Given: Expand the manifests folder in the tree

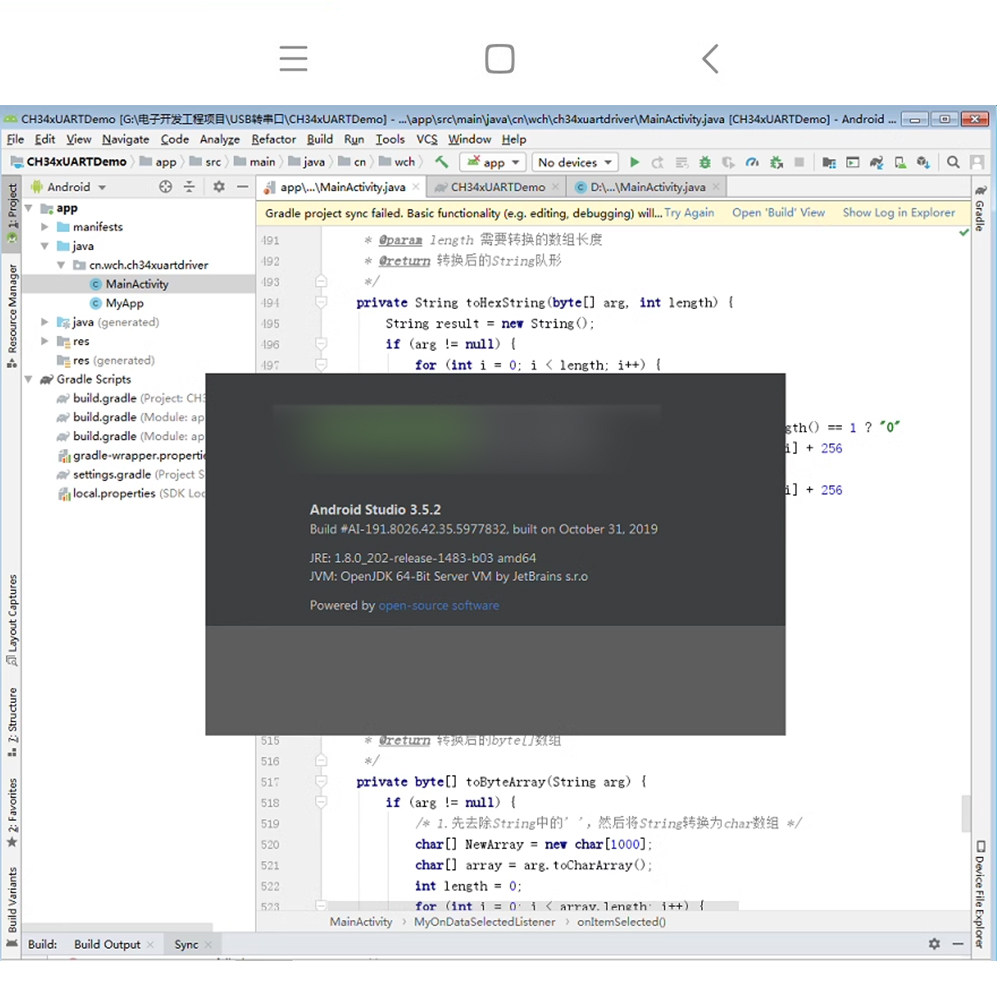Looking at the screenshot, I should tap(45, 226).
